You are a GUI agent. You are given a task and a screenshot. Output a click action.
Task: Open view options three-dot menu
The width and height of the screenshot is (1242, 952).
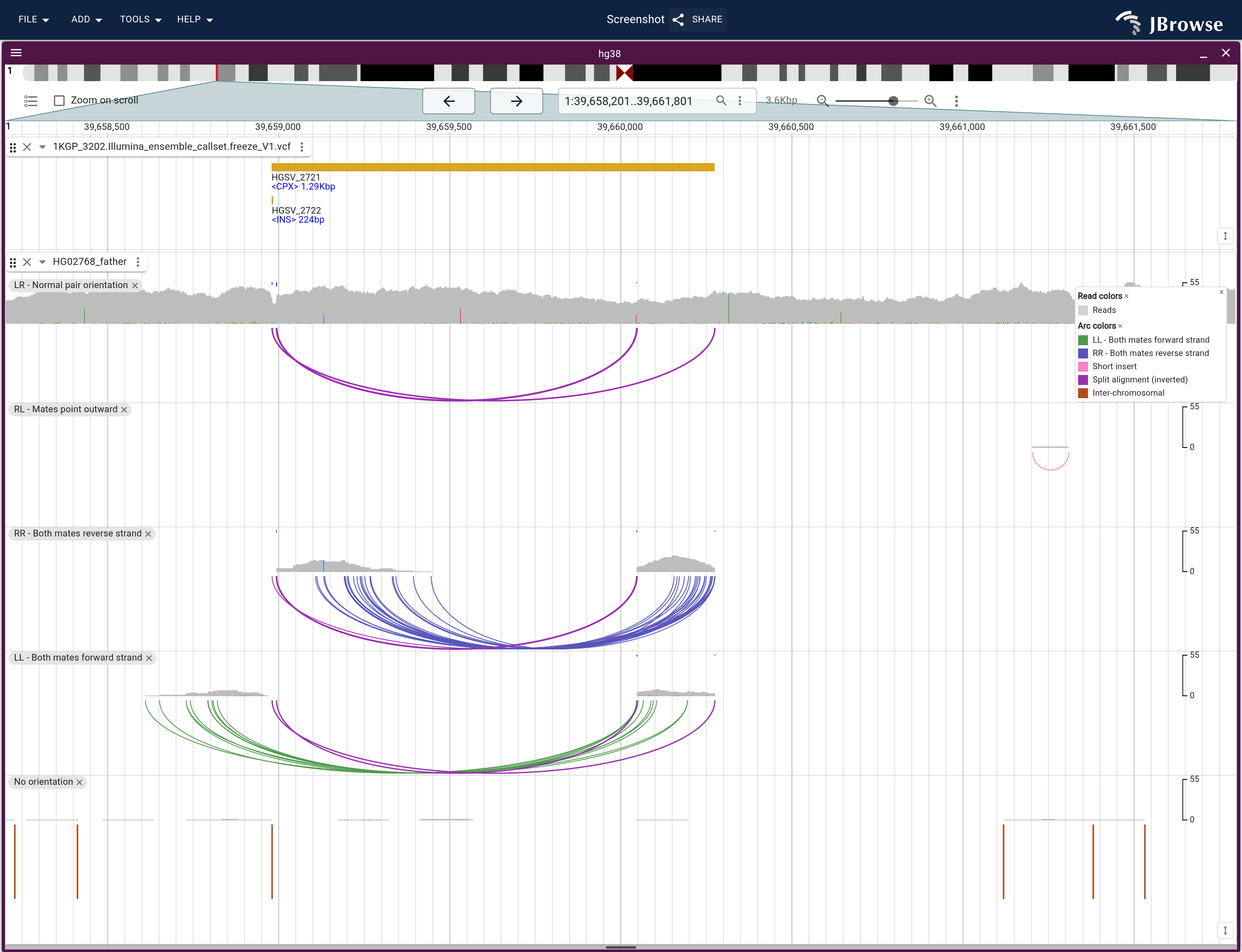pyautogui.click(x=956, y=101)
